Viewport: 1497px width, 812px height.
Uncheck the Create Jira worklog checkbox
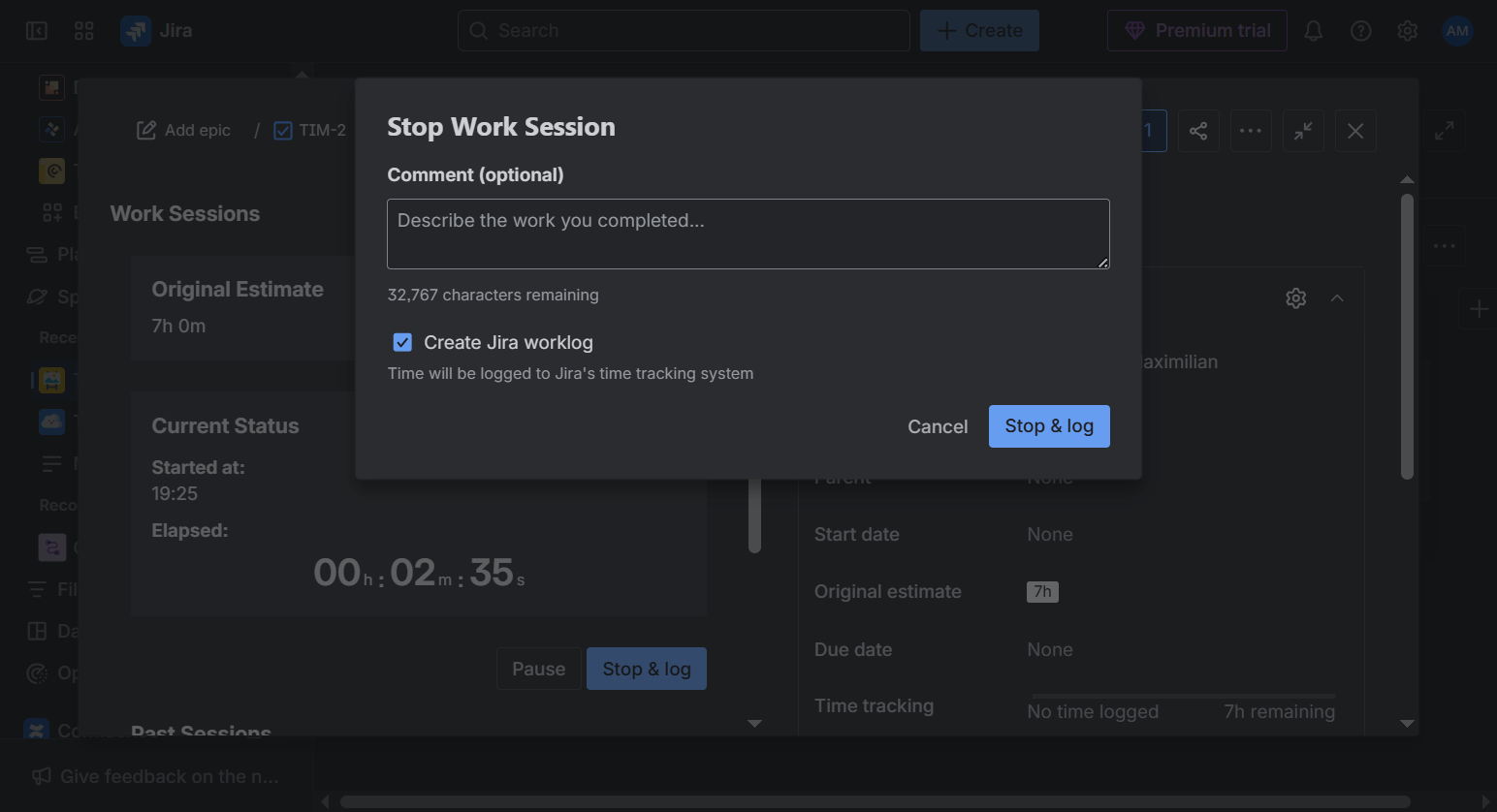pyautogui.click(x=402, y=342)
